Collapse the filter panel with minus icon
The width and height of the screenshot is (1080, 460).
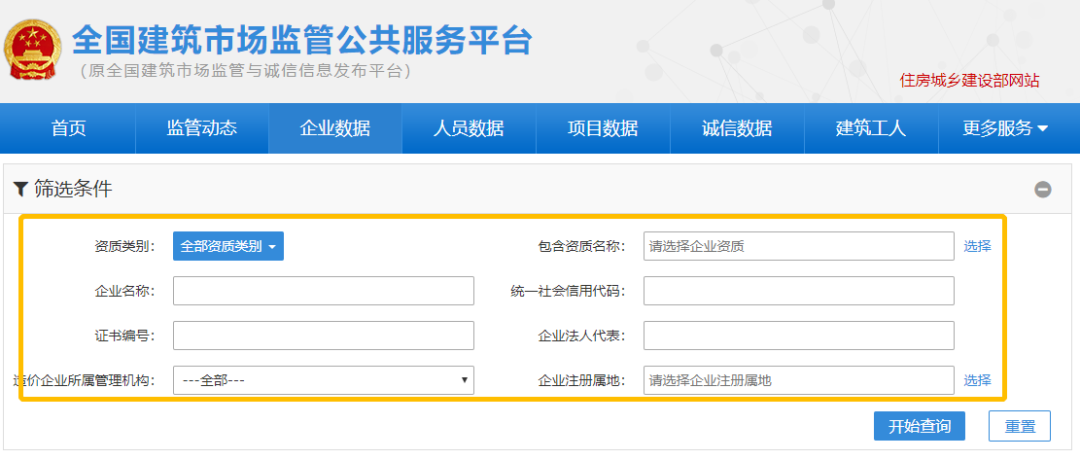coord(1043,189)
